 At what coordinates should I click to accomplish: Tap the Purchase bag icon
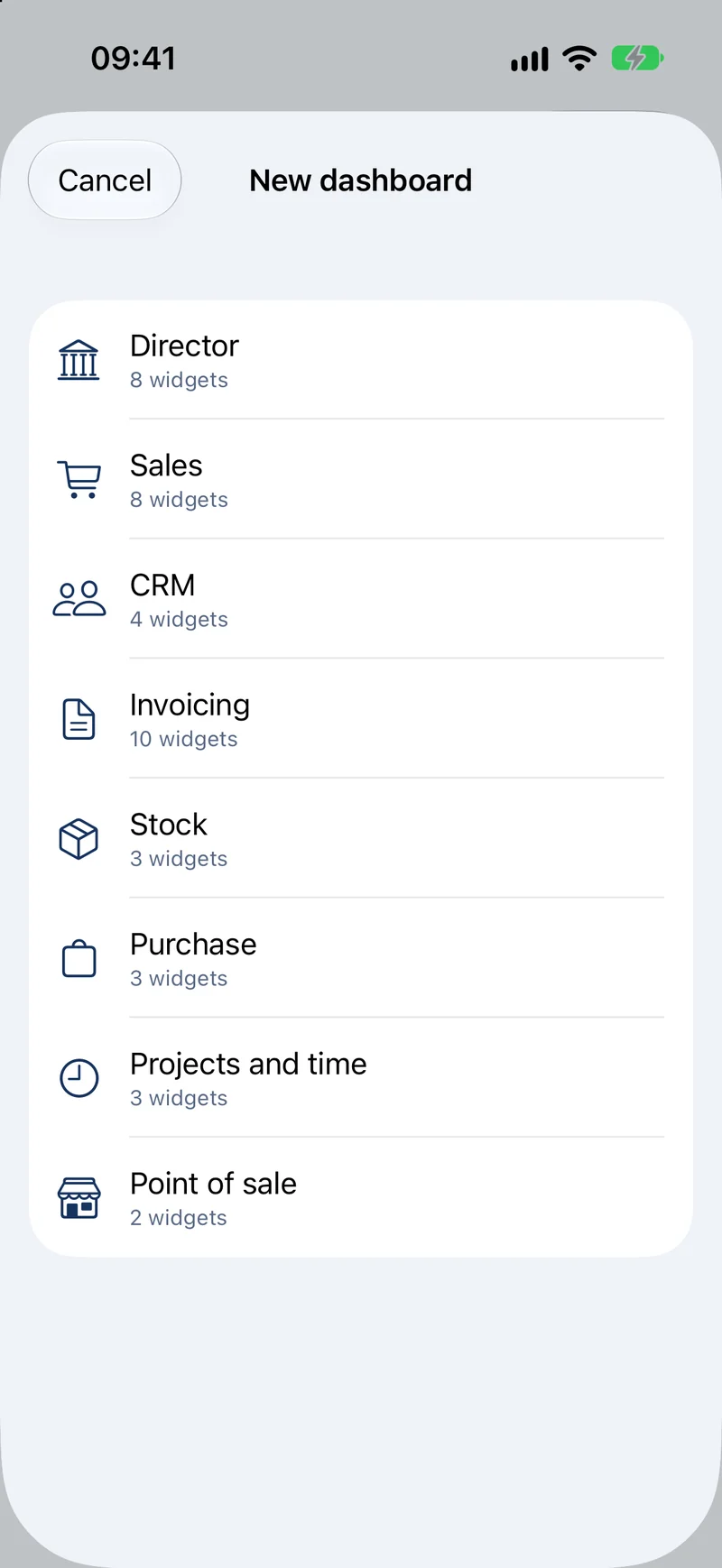79,958
